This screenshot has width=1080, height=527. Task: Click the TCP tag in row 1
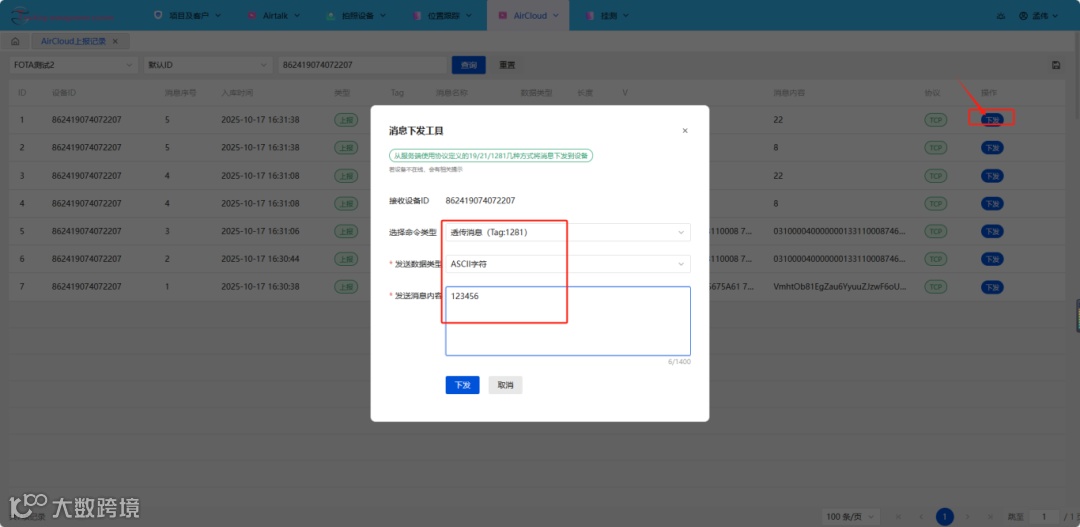tap(935, 119)
